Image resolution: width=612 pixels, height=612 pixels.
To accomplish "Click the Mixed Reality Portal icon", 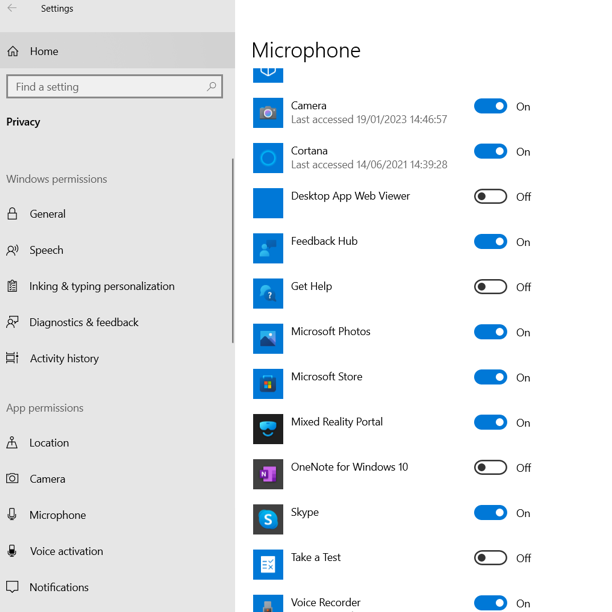I will click(x=268, y=429).
